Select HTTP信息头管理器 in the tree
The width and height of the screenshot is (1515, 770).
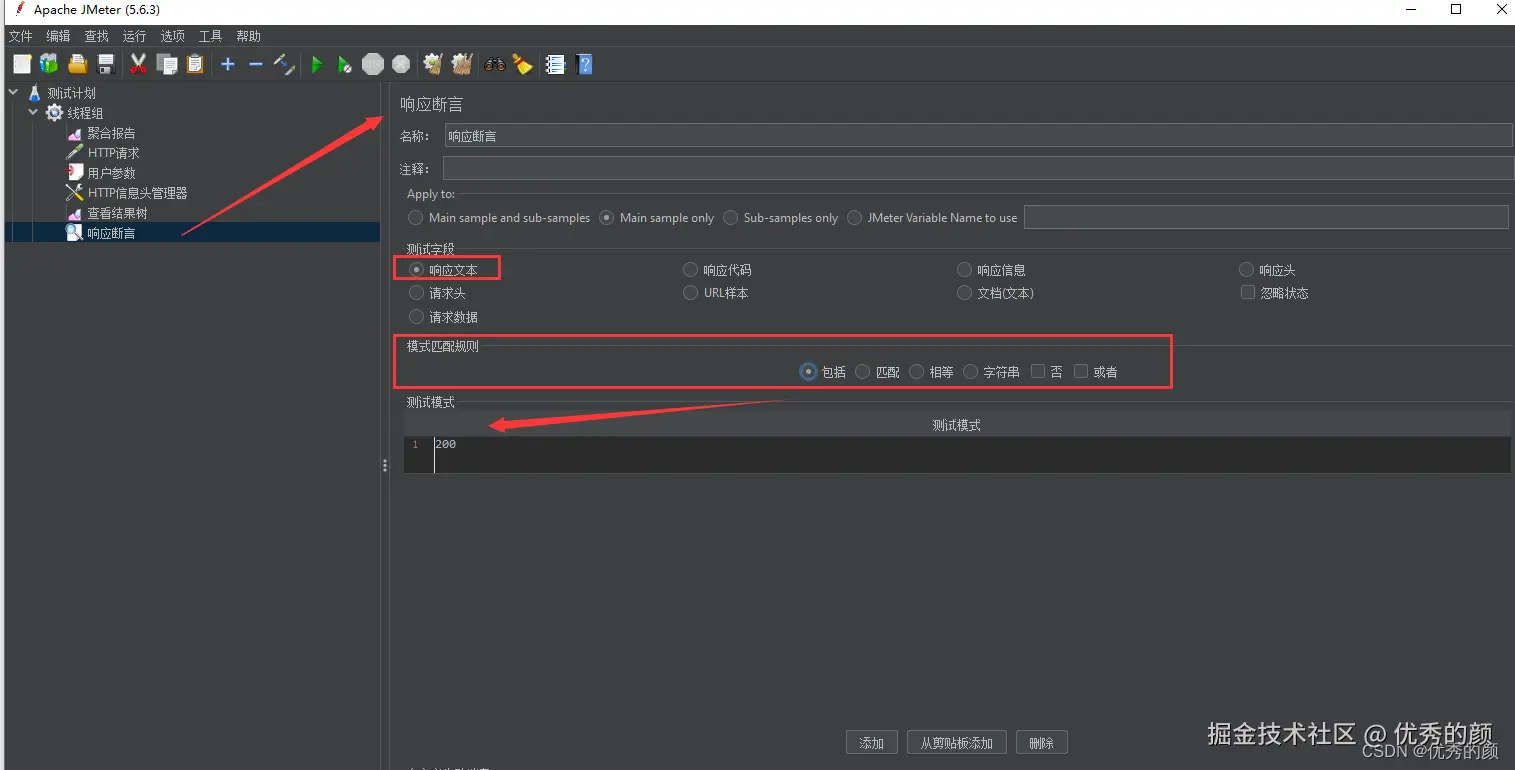click(138, 193)
